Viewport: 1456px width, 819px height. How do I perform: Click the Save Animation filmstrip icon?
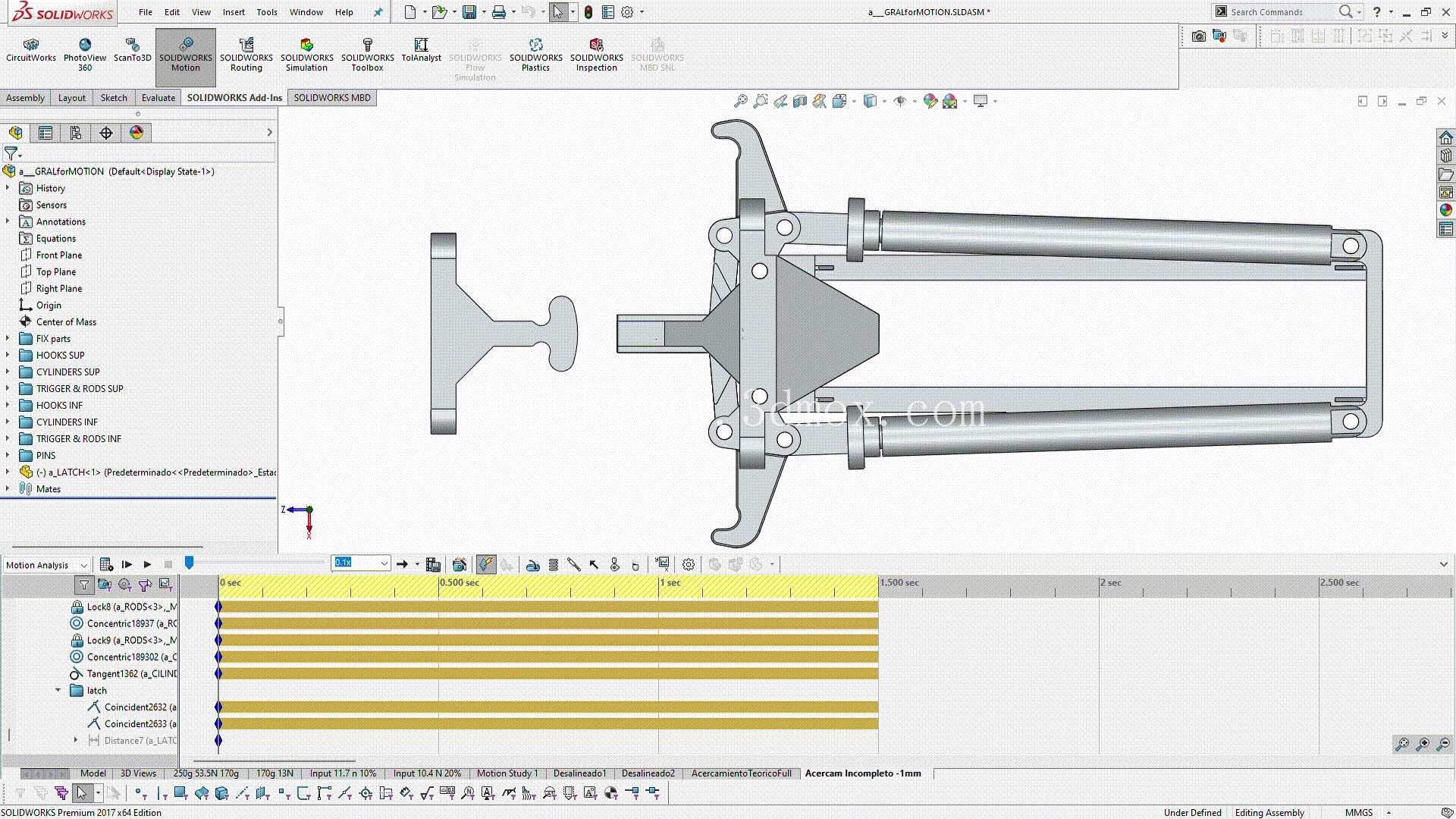click(433, 564)
